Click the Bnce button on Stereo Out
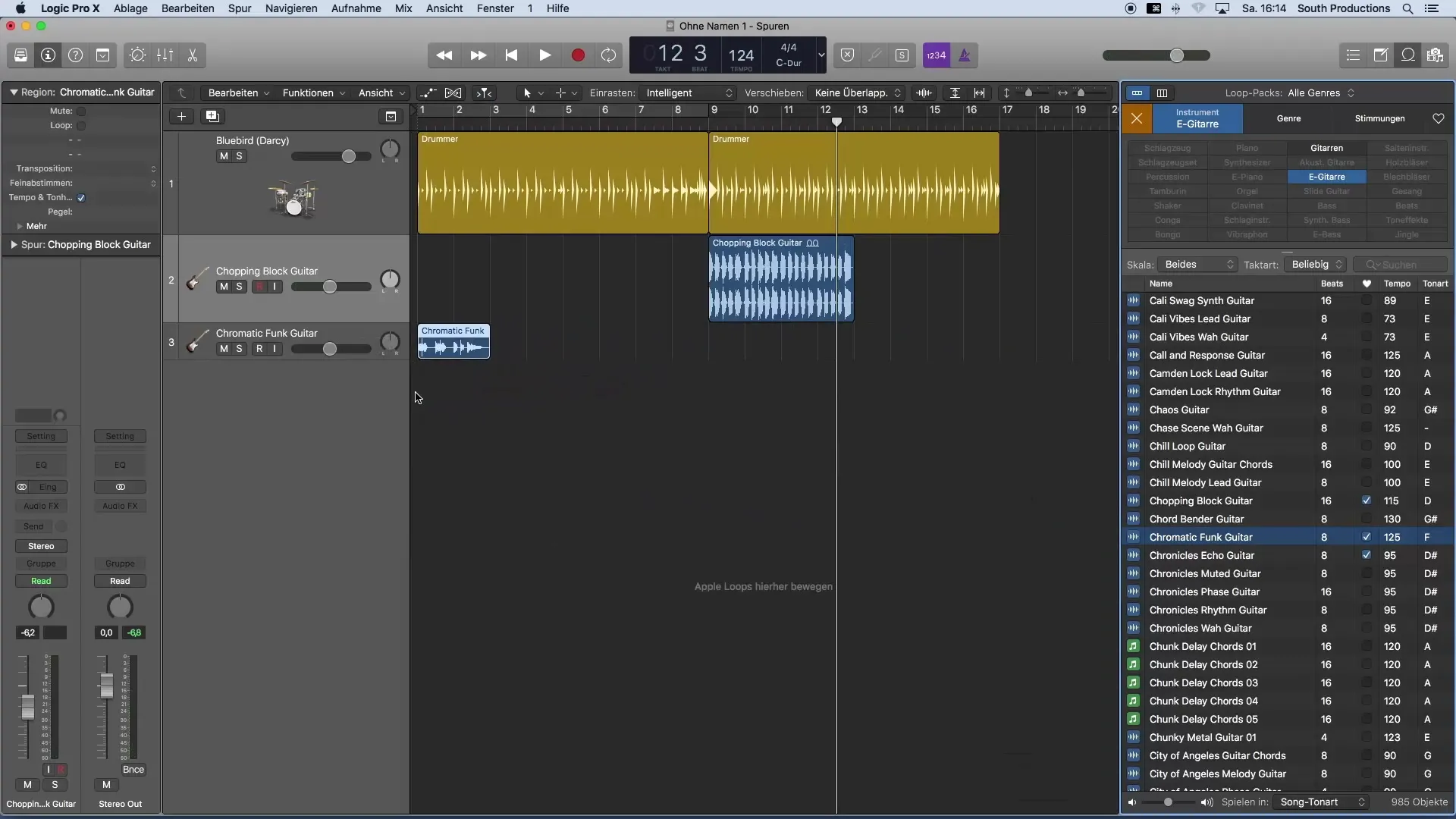The height and width of the screenshot is (819, 1456). 133,770
